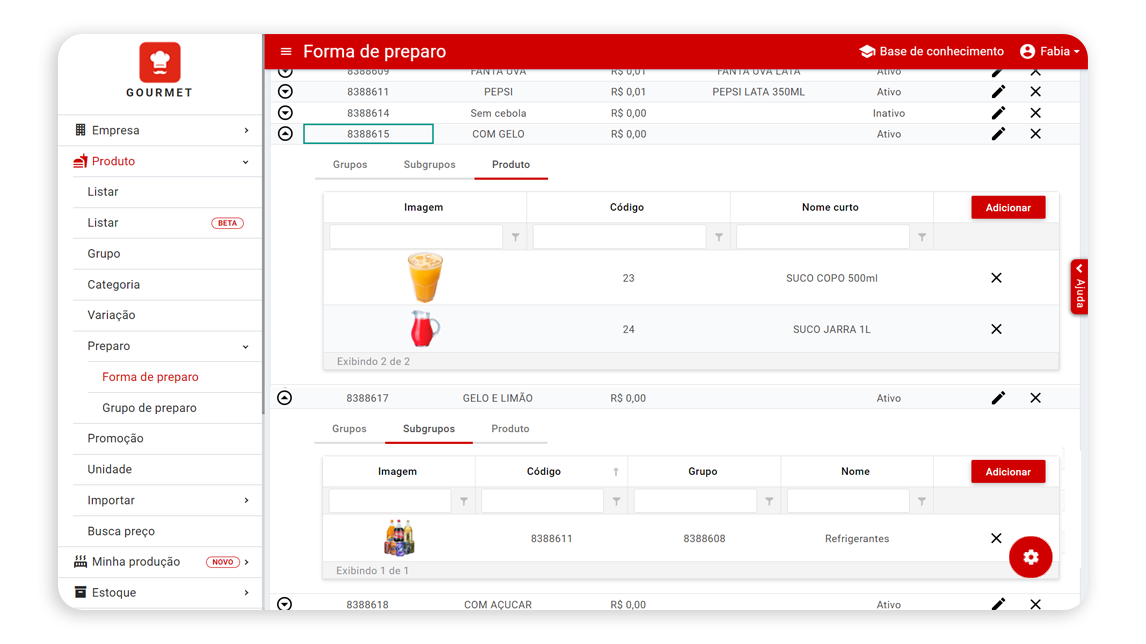This screenshot has width=1146, height=644.
Task: Delete the PEPSI row
Action: 1035,92
